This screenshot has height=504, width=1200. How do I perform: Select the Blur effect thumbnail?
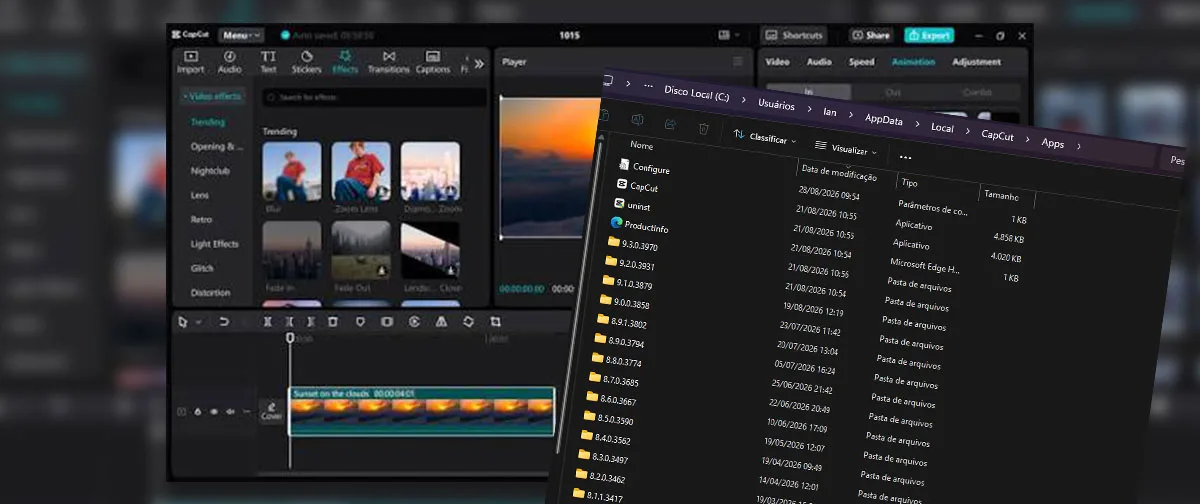click(292, 172)
